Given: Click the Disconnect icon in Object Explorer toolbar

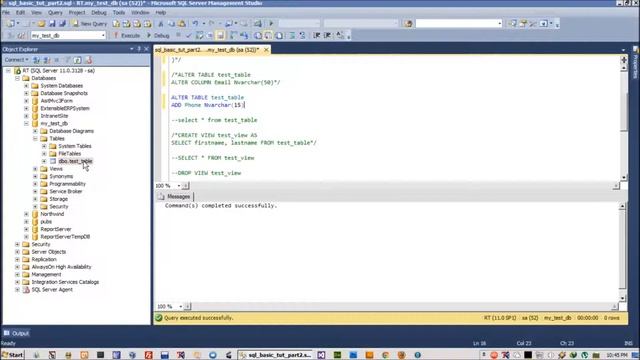Looking at the screenshot, I should click(47, 60).
